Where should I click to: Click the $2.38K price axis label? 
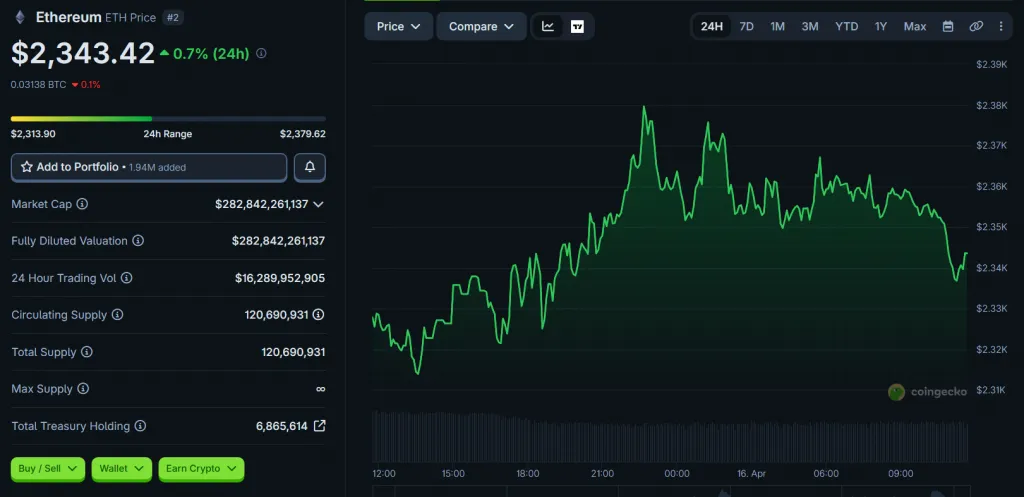click(x=991, y=104)
